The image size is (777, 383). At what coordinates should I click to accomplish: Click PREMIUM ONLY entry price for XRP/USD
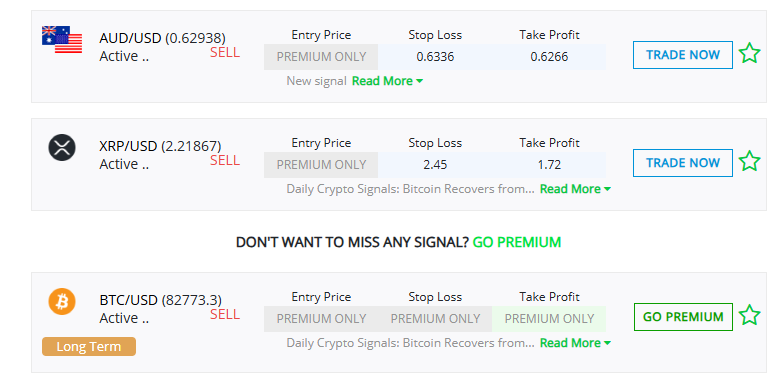click(321, 165)
